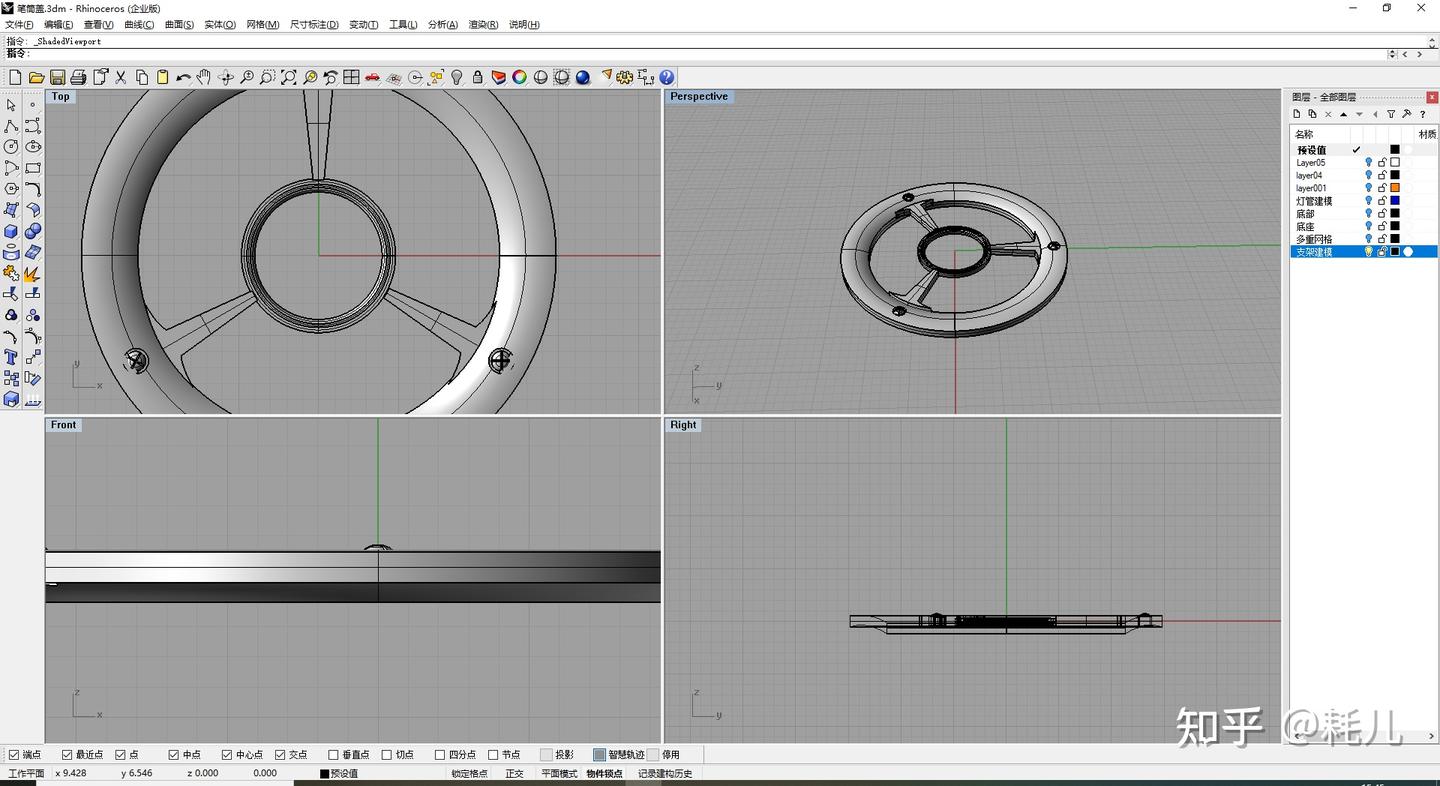Click the filter funnel in layers panel
The height and width of the screenshot is (786, 1440).
(1391, 114)
